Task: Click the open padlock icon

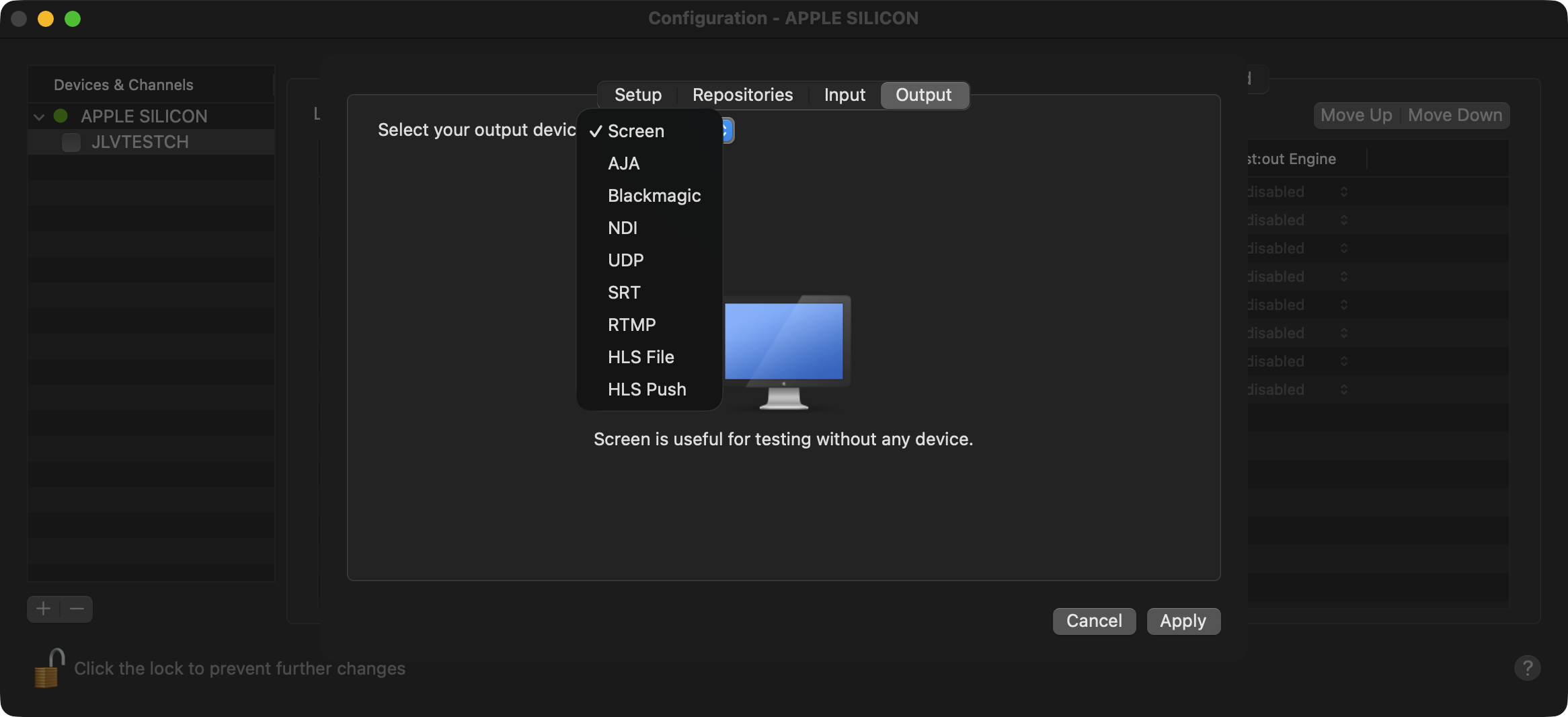Action: coord(49,669)
